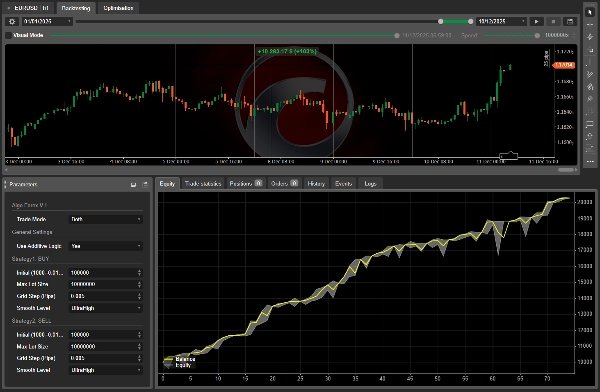Start backtest with the play button

pos(536,21)
